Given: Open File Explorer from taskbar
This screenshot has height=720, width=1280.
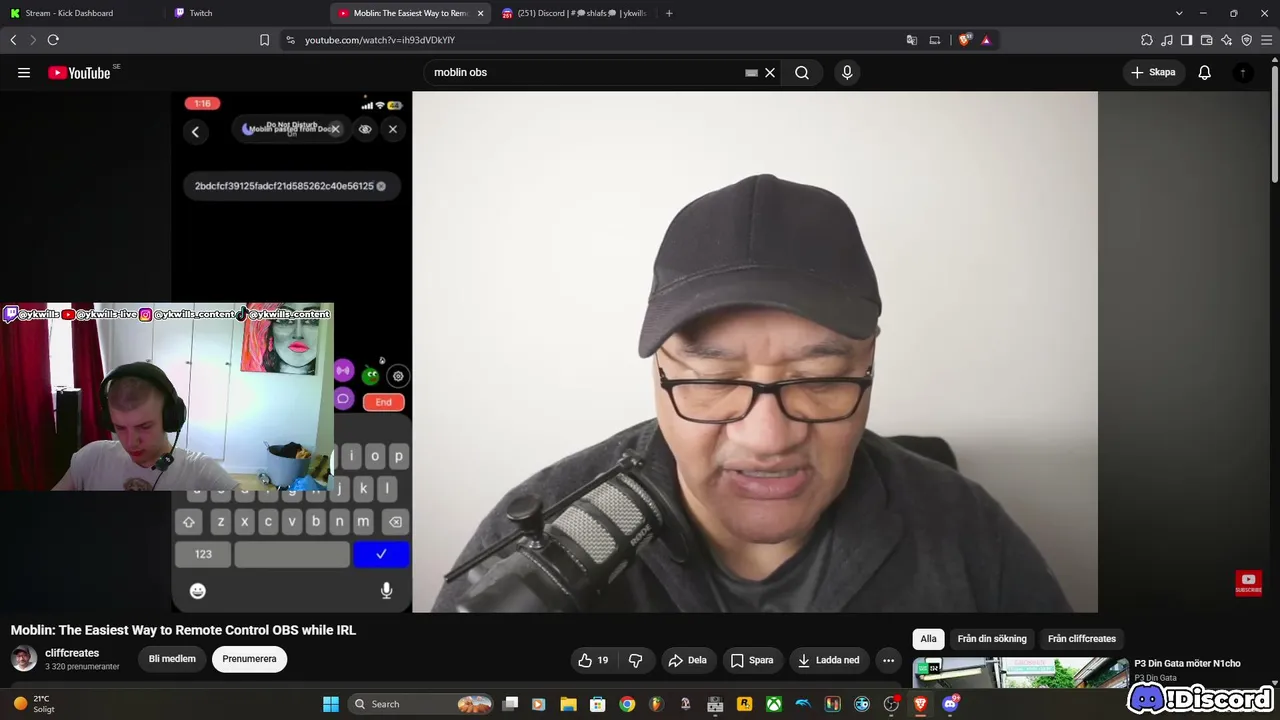Looking at the screenshot, I should (x=568, y=704).
